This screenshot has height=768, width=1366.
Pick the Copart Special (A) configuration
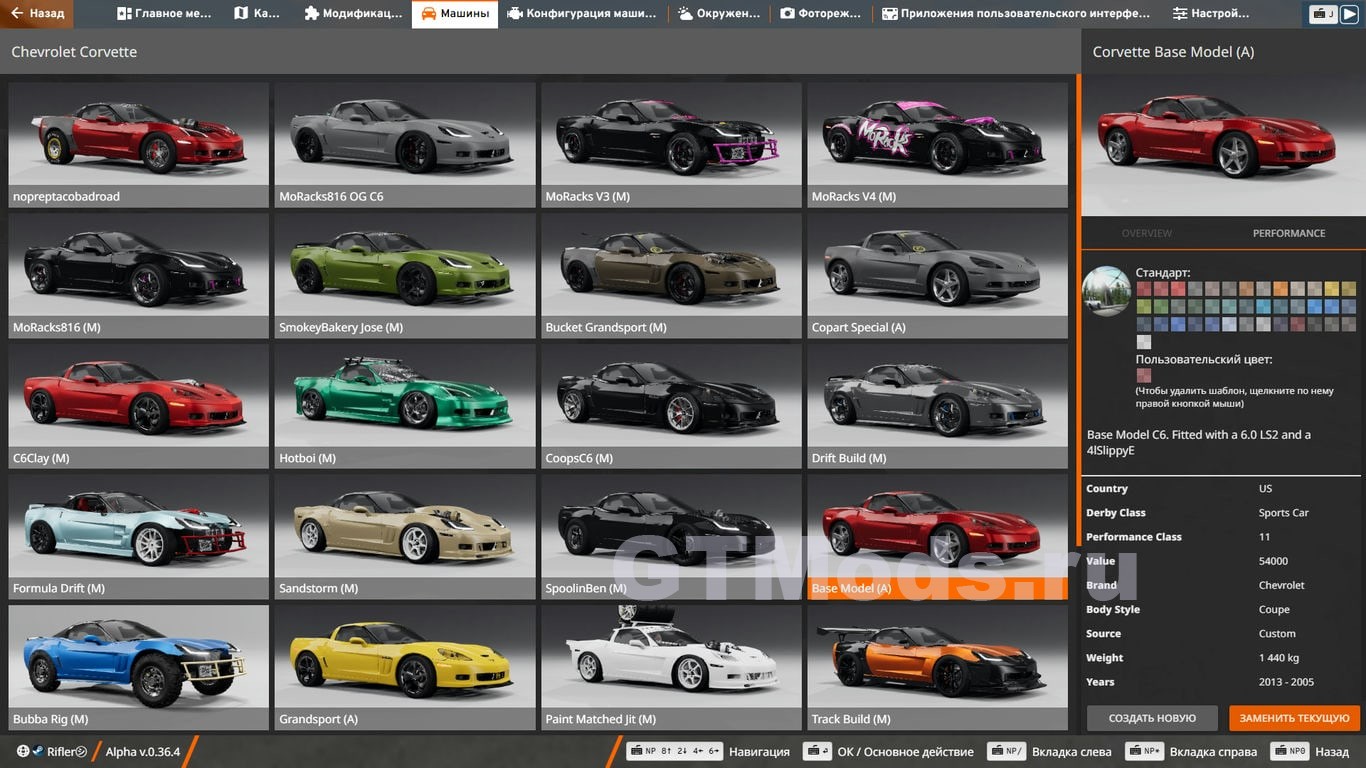(937, 276)
